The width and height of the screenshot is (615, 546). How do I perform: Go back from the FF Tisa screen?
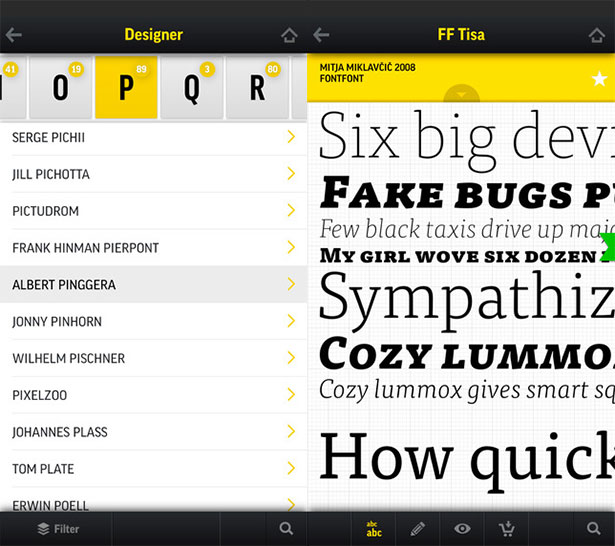point(321,35)
